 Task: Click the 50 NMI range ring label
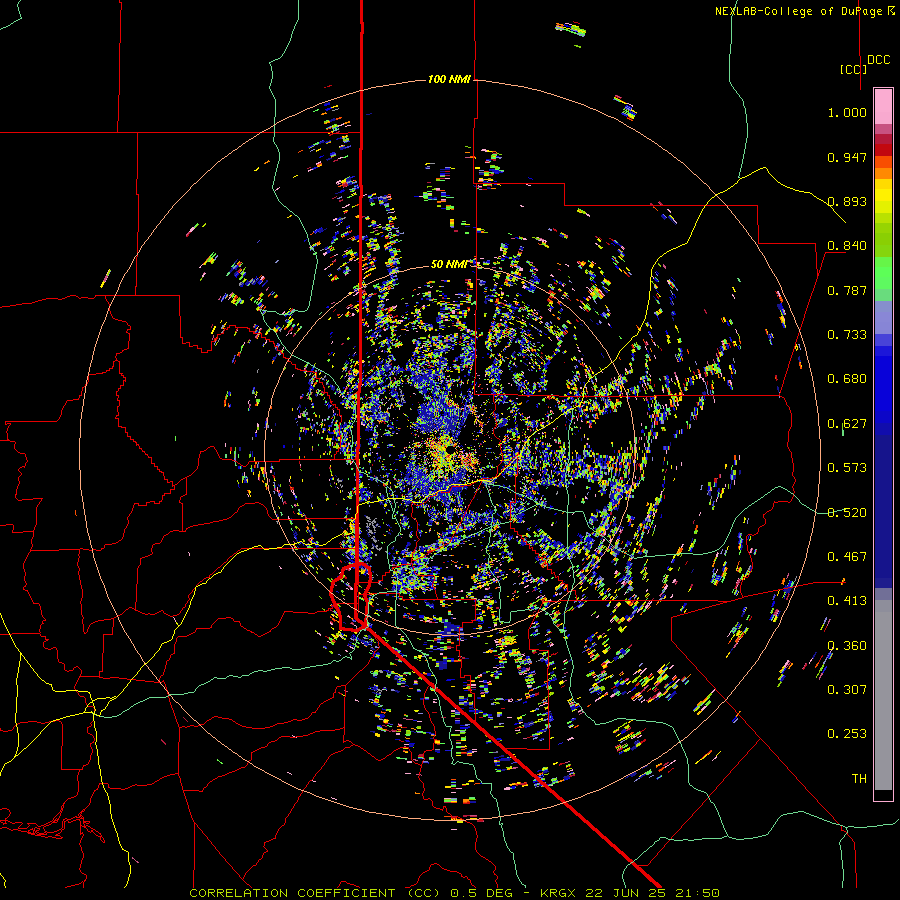click(x=449, y=264)
